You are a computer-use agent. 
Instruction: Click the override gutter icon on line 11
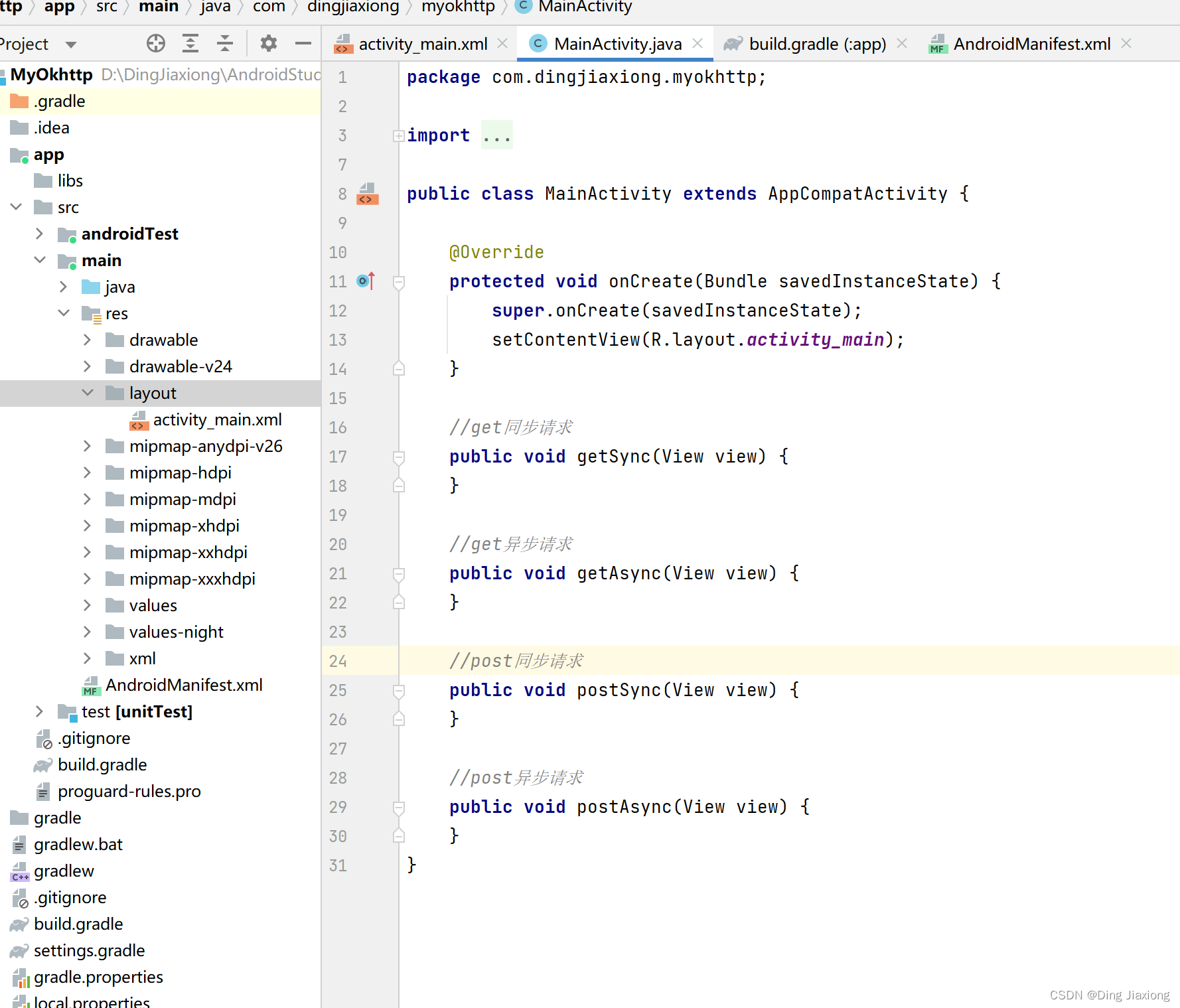pyautogui.click(x=366, y=281)
